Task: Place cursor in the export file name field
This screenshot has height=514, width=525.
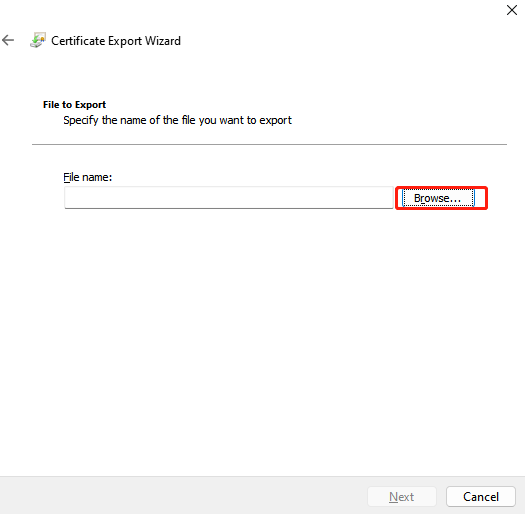Action: 229,198
